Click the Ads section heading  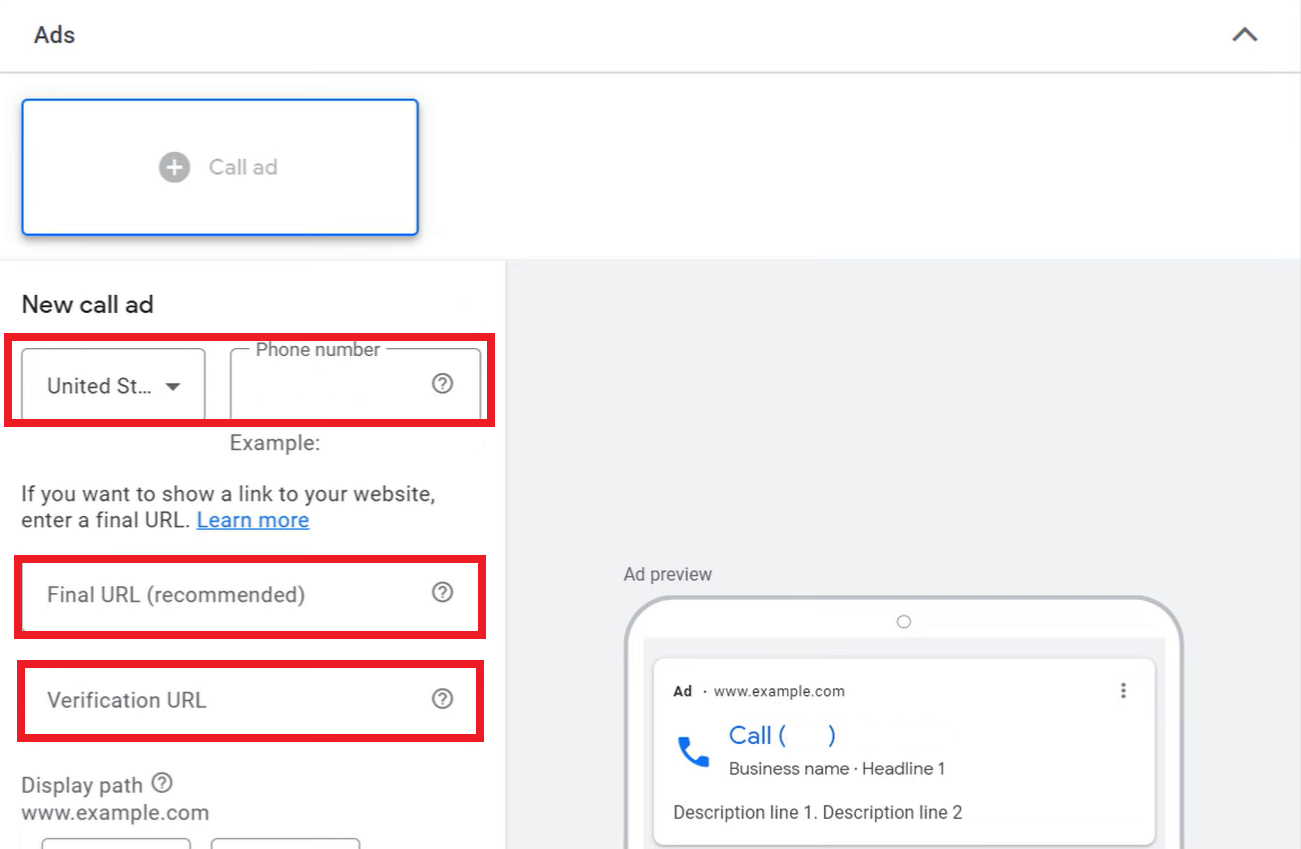click(x=55, y=35)
